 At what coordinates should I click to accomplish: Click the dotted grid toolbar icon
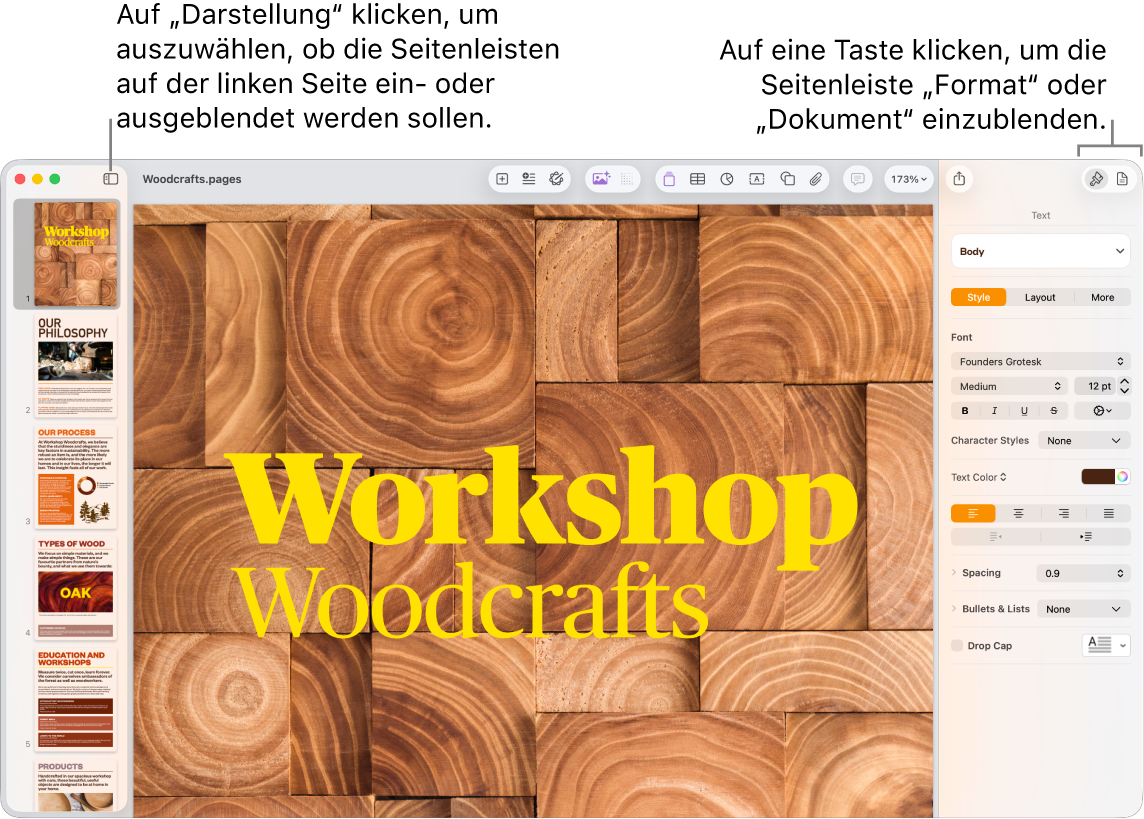pyautogui.click(x=627, y=179)
